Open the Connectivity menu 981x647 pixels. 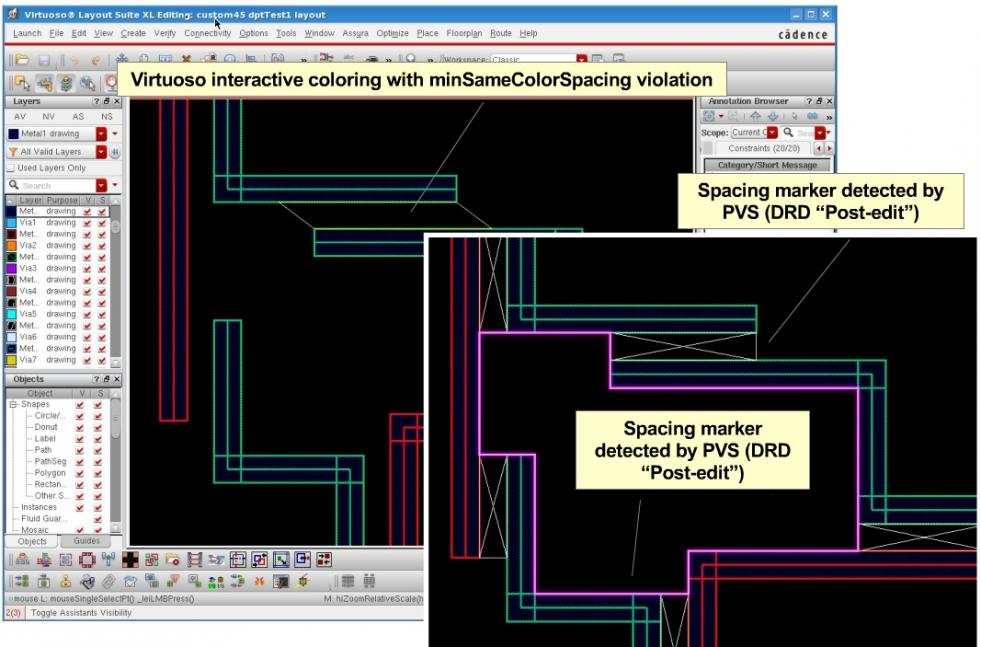[x=207, y=33]
